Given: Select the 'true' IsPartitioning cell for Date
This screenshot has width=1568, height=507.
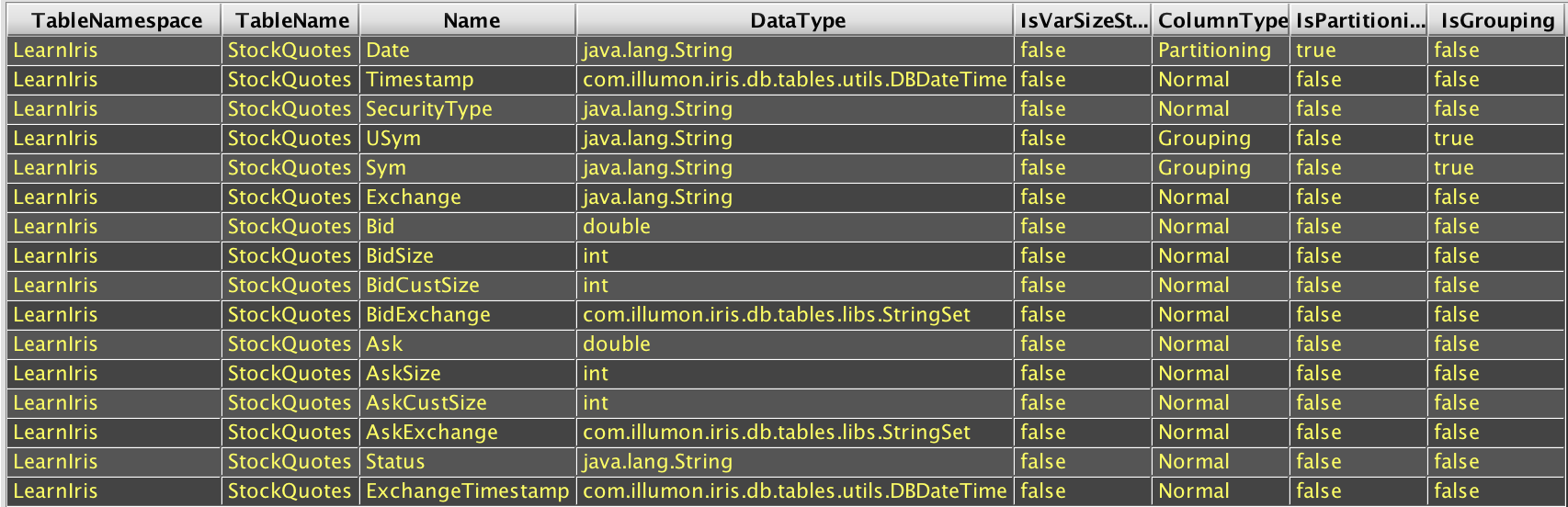Looking at the screenshot, I should tap(1315, 51).
